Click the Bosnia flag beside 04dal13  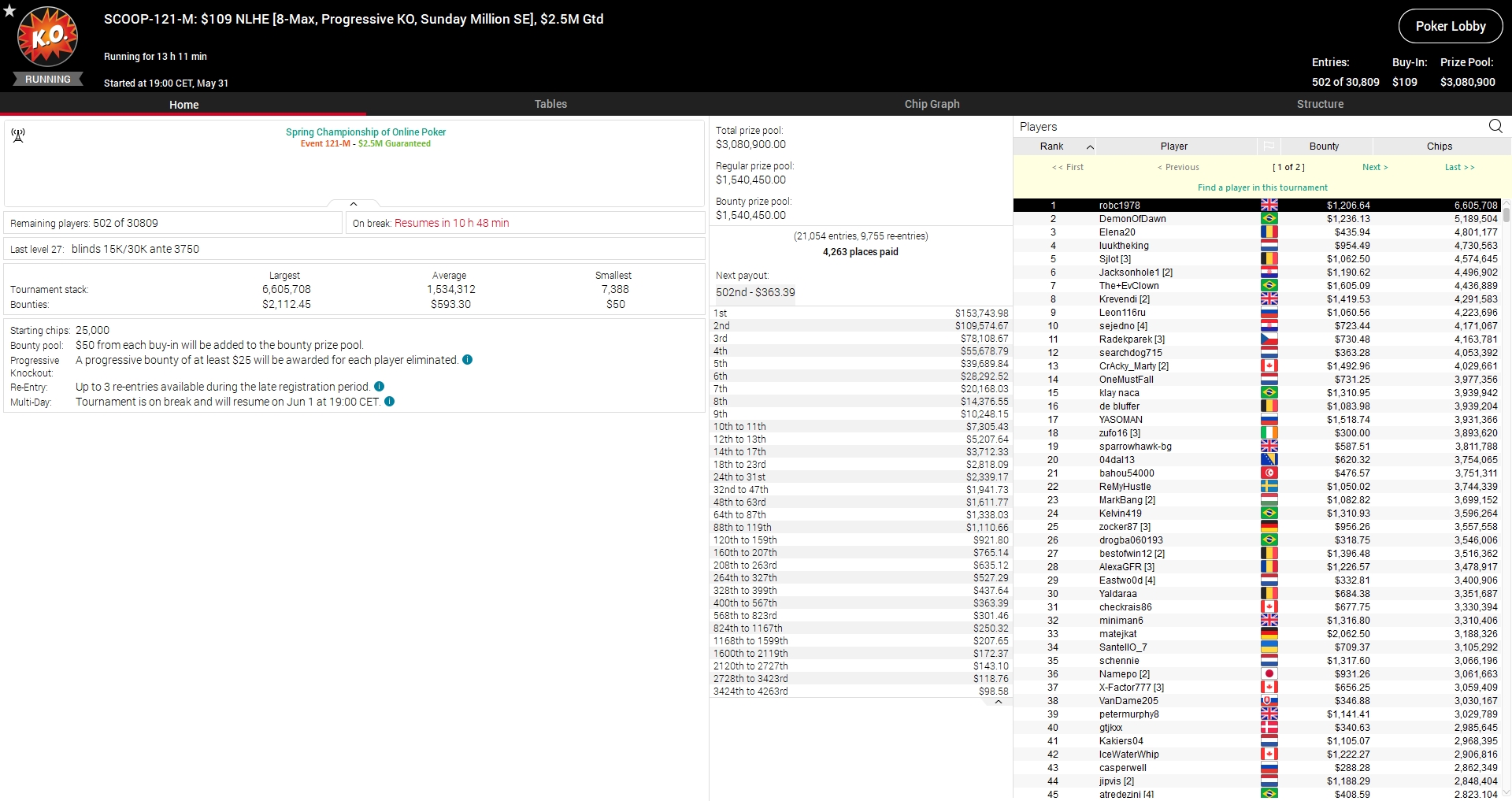pos(1269,460)
